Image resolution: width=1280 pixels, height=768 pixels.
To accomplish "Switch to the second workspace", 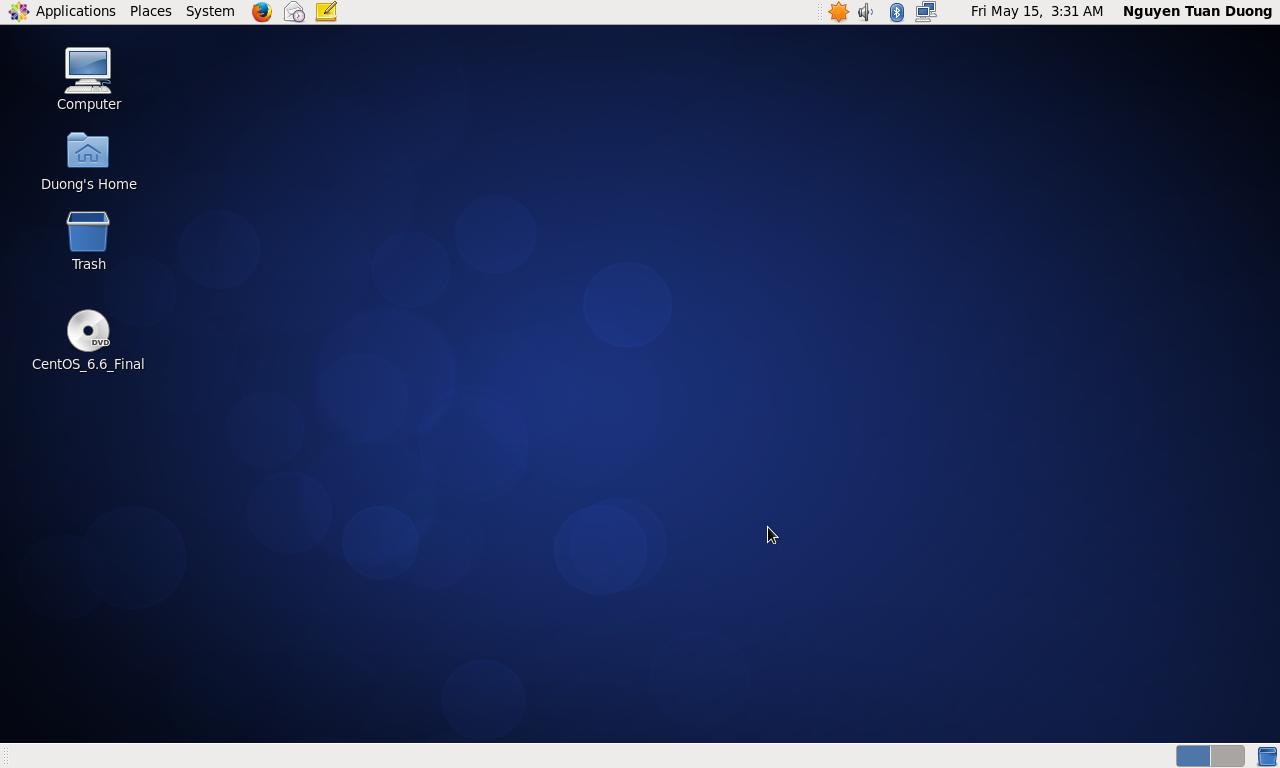I will (1227, 756).
